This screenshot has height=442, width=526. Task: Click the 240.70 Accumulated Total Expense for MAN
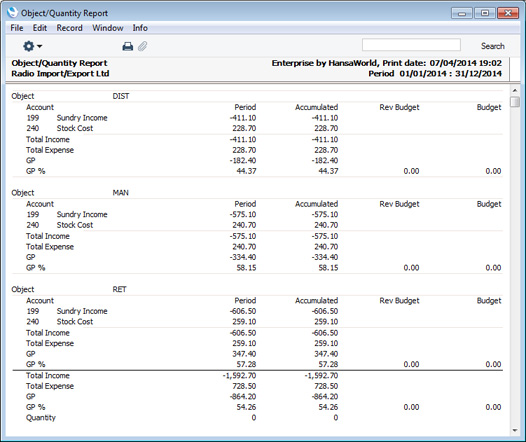(x=326, y=247)
